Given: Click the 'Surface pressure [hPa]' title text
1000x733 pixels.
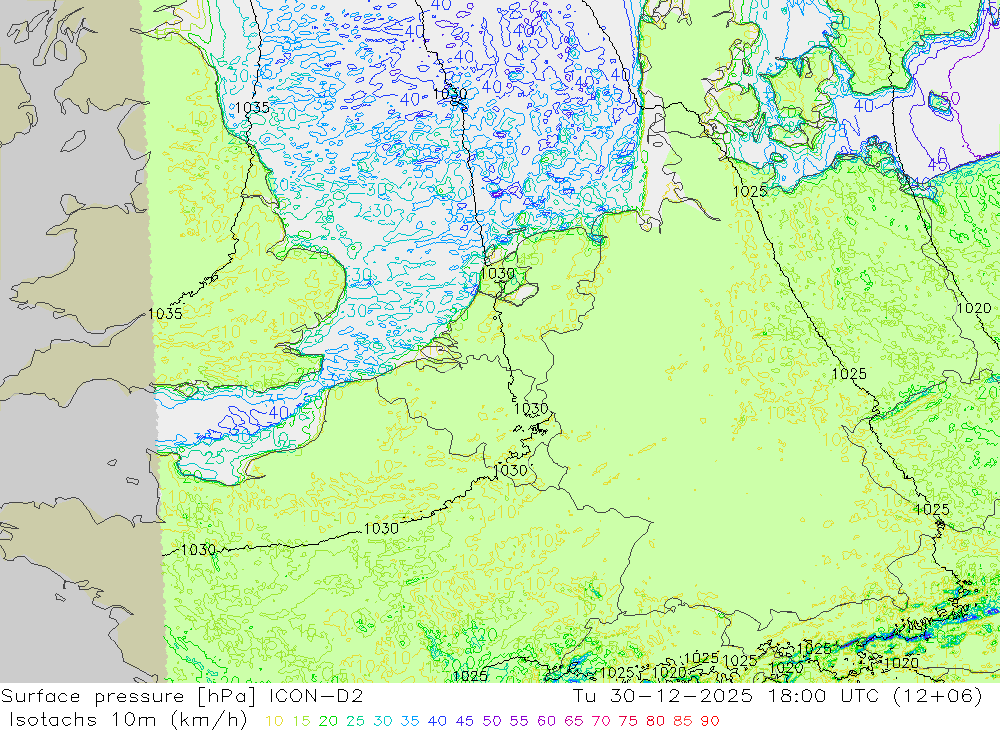Looking at the screenshot, I should (130, 696).
